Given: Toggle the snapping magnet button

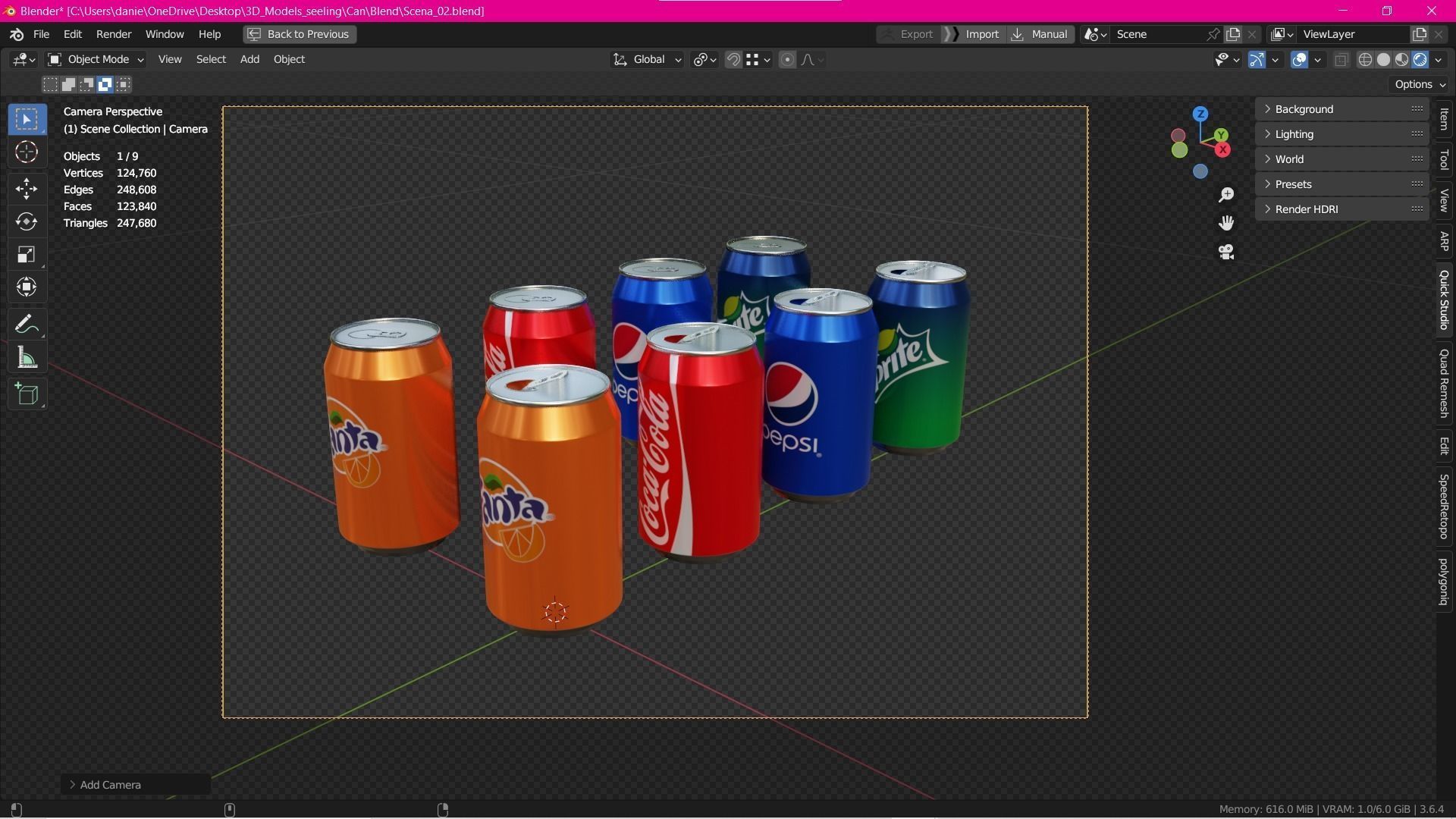Looking at the screenshot, I should pyautogui.click(x=733, y=59).
